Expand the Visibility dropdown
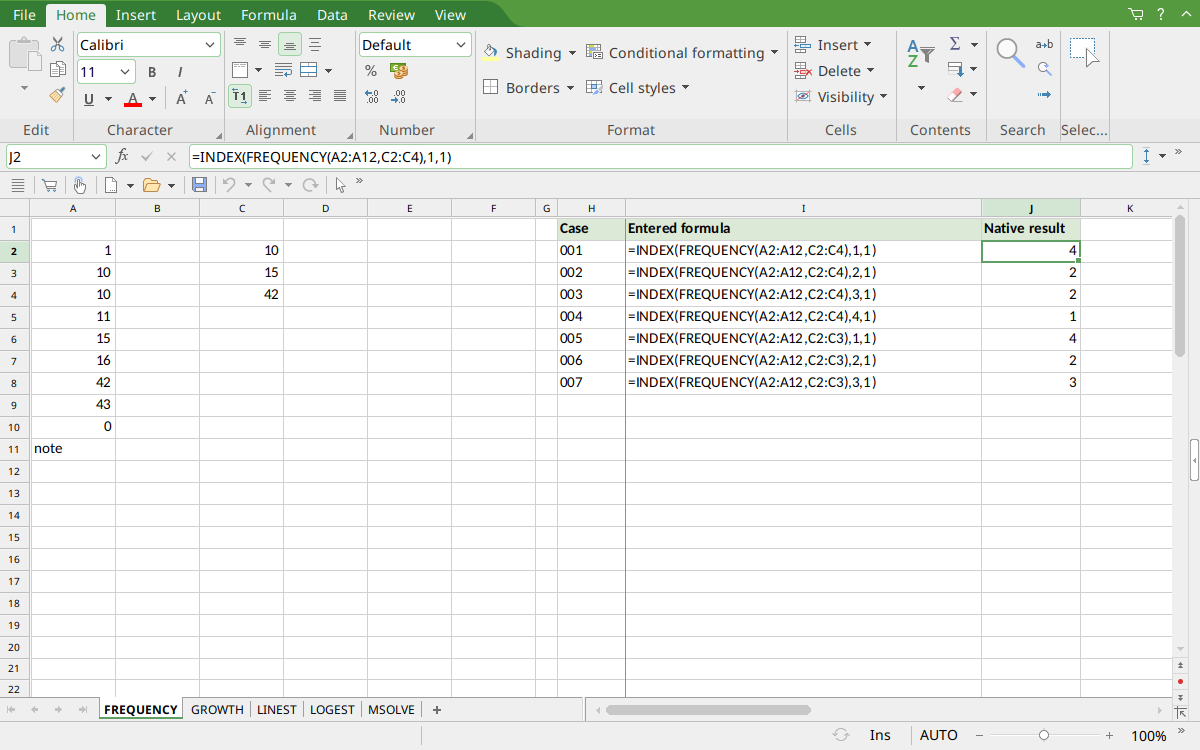This screenshot has height=750, width=1200. pos(883,97)
